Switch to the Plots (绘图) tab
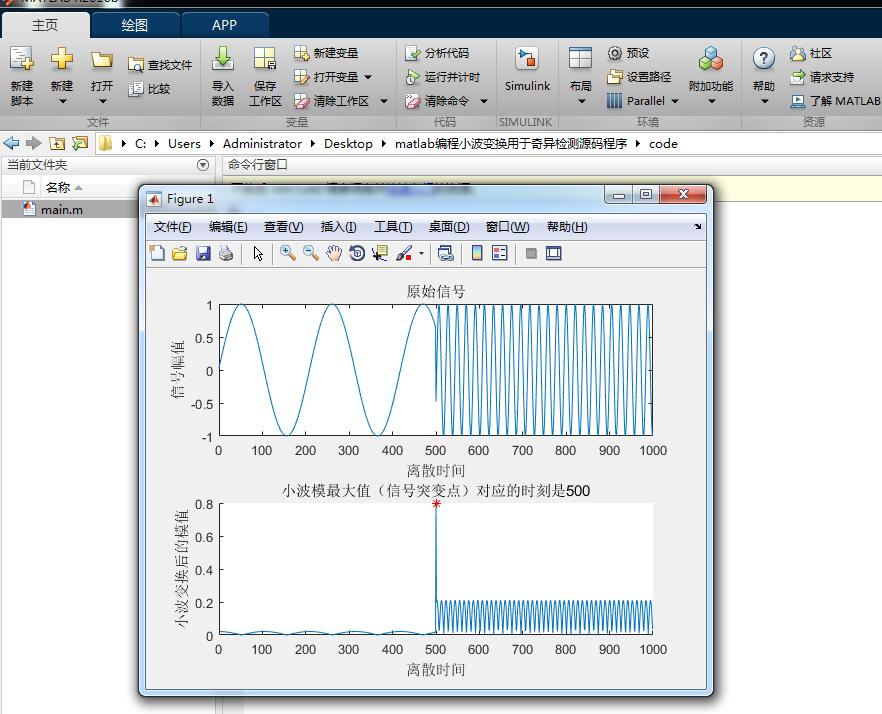The width and height of the screenshot is (882, 714). point(135,25)
